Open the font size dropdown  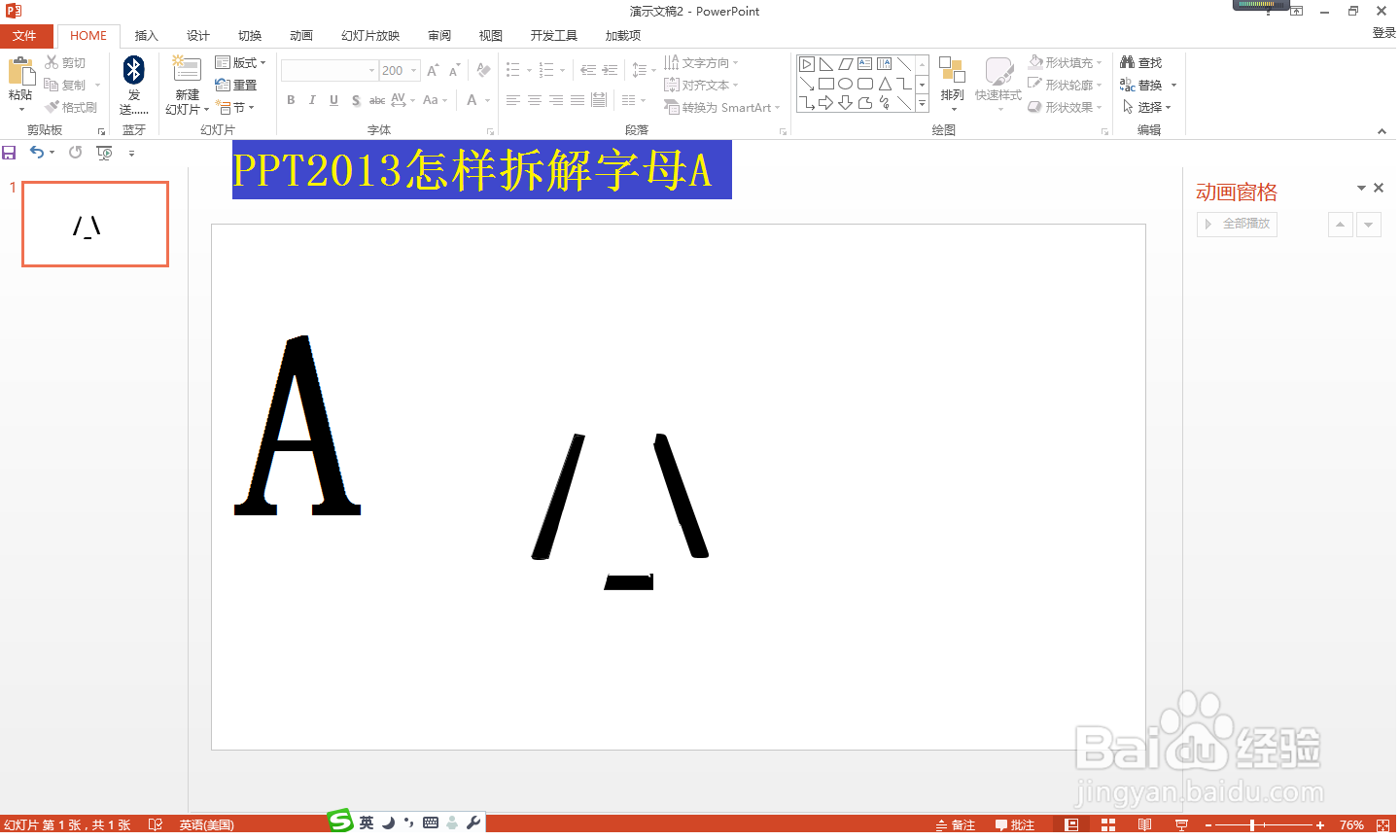pyautogui.click(x=413, y=69)
